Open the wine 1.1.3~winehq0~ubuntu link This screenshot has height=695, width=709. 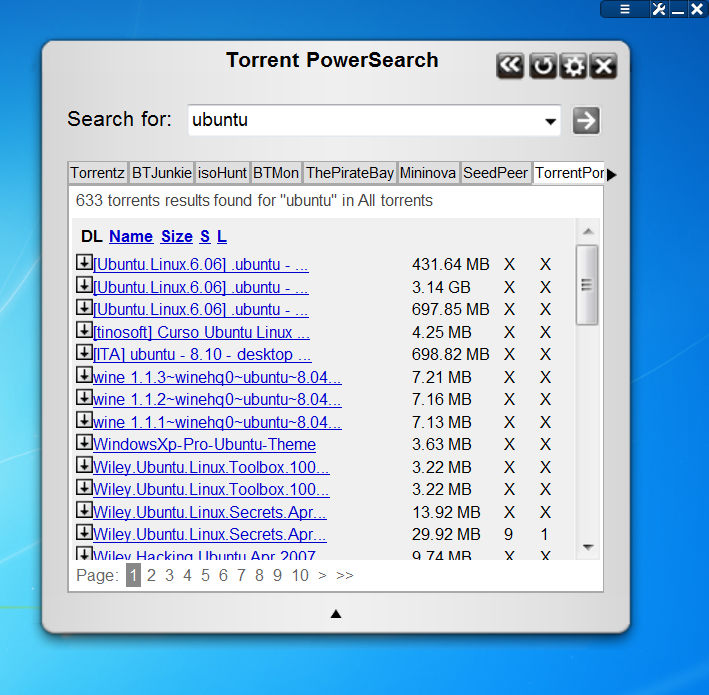tap(217, 377)
